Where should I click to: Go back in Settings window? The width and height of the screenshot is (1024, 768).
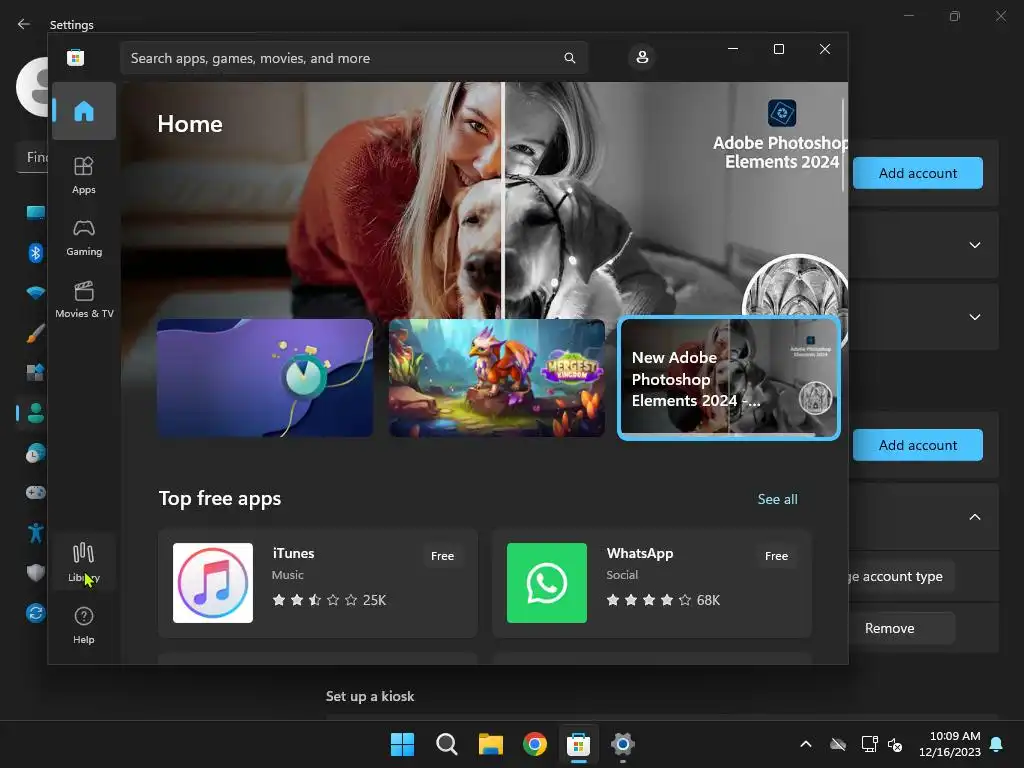pos(24,24)
